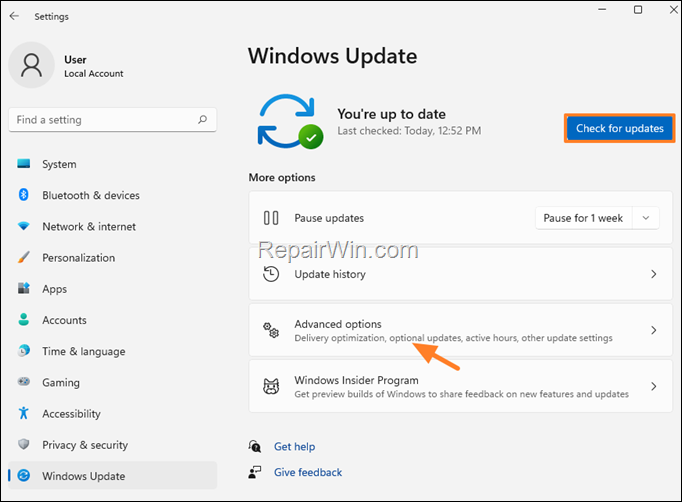Click Windows Insider Program title text
This screenshot has width=682, height=502.
(356, 380)
